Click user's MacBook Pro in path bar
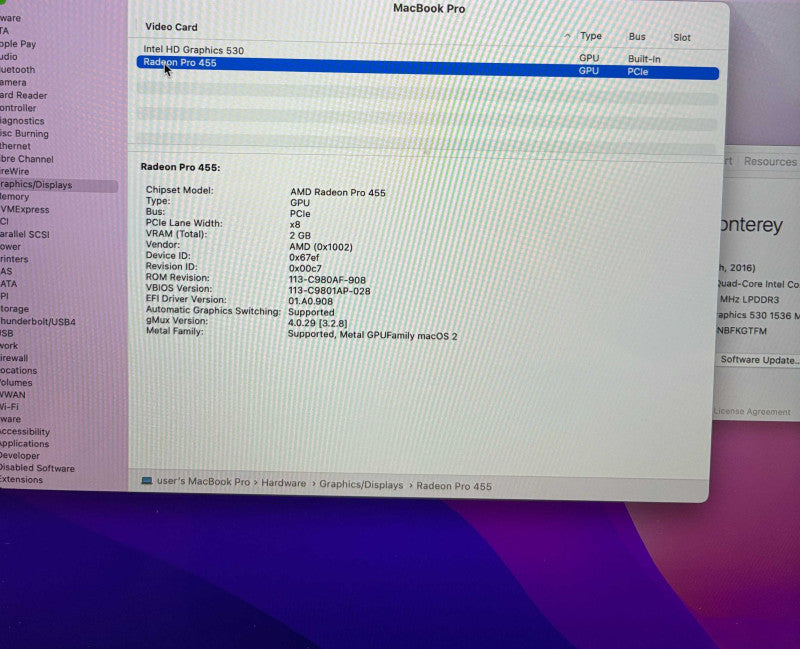 [x=203, y=482]
